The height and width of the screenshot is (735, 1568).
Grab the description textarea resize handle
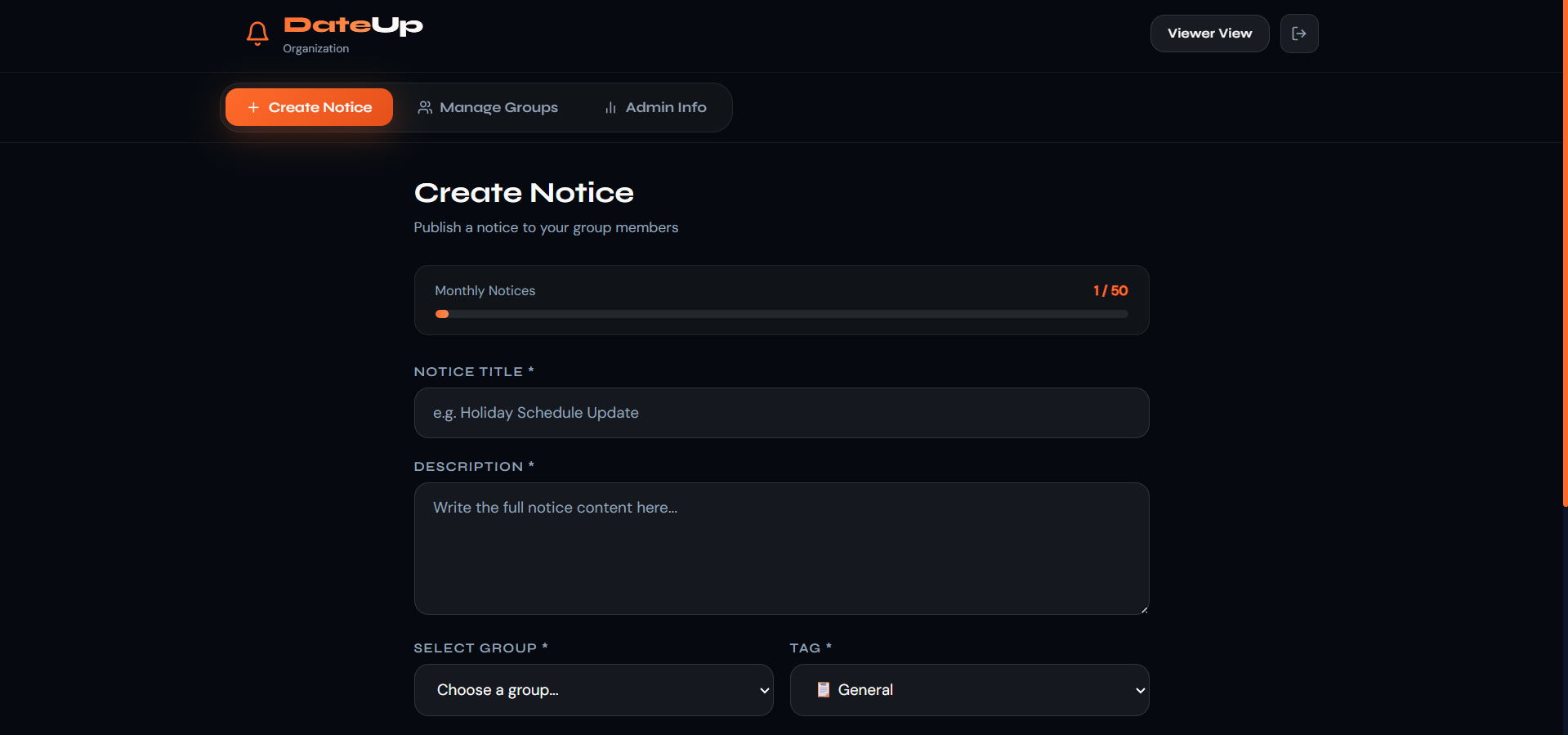click(1144, 609)
